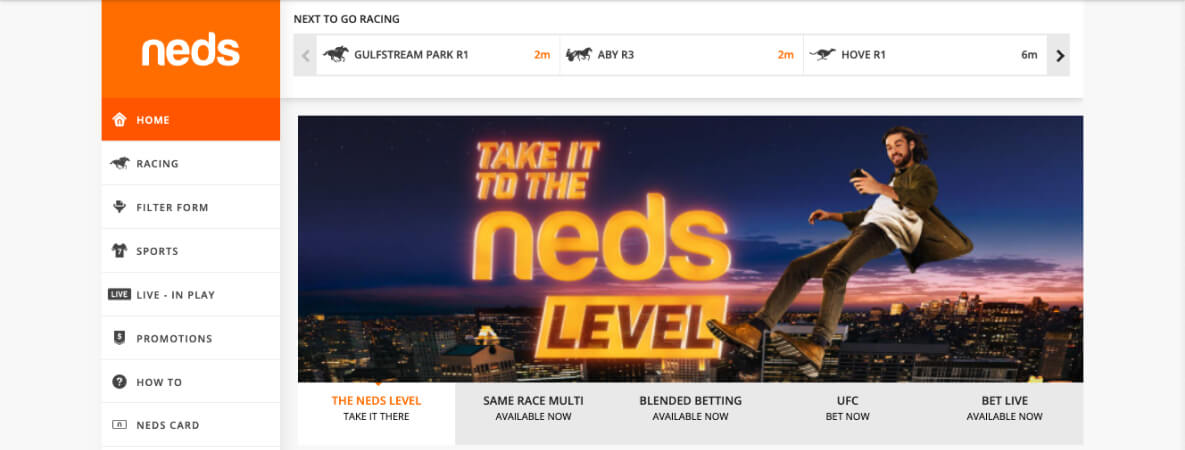Select The Neds Level tab
The height and width of the screenshot is (450, 1185).
(376, 408)
